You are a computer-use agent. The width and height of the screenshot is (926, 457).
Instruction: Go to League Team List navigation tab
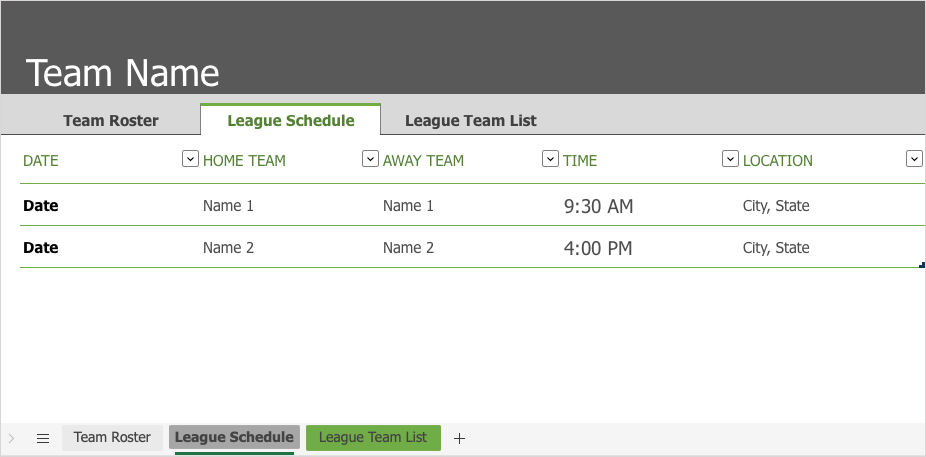click(471, 121)
